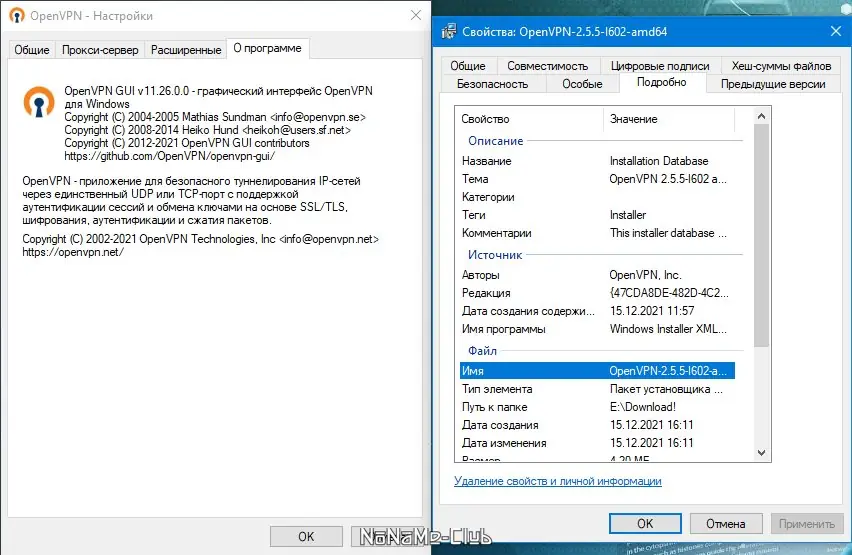This screenshot has width=852, height=555.
Task: Select the Путь к папке row
Action: (597, 407)
